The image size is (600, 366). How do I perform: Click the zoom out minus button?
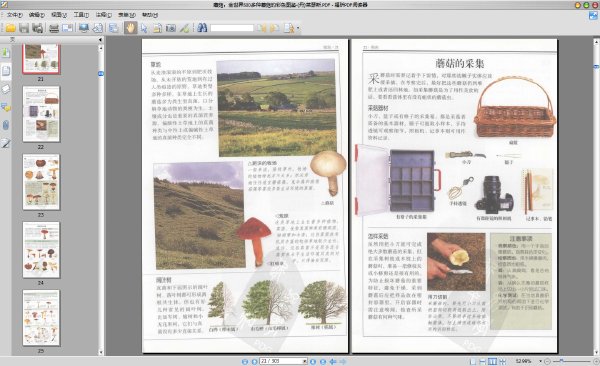pos(548,361)
